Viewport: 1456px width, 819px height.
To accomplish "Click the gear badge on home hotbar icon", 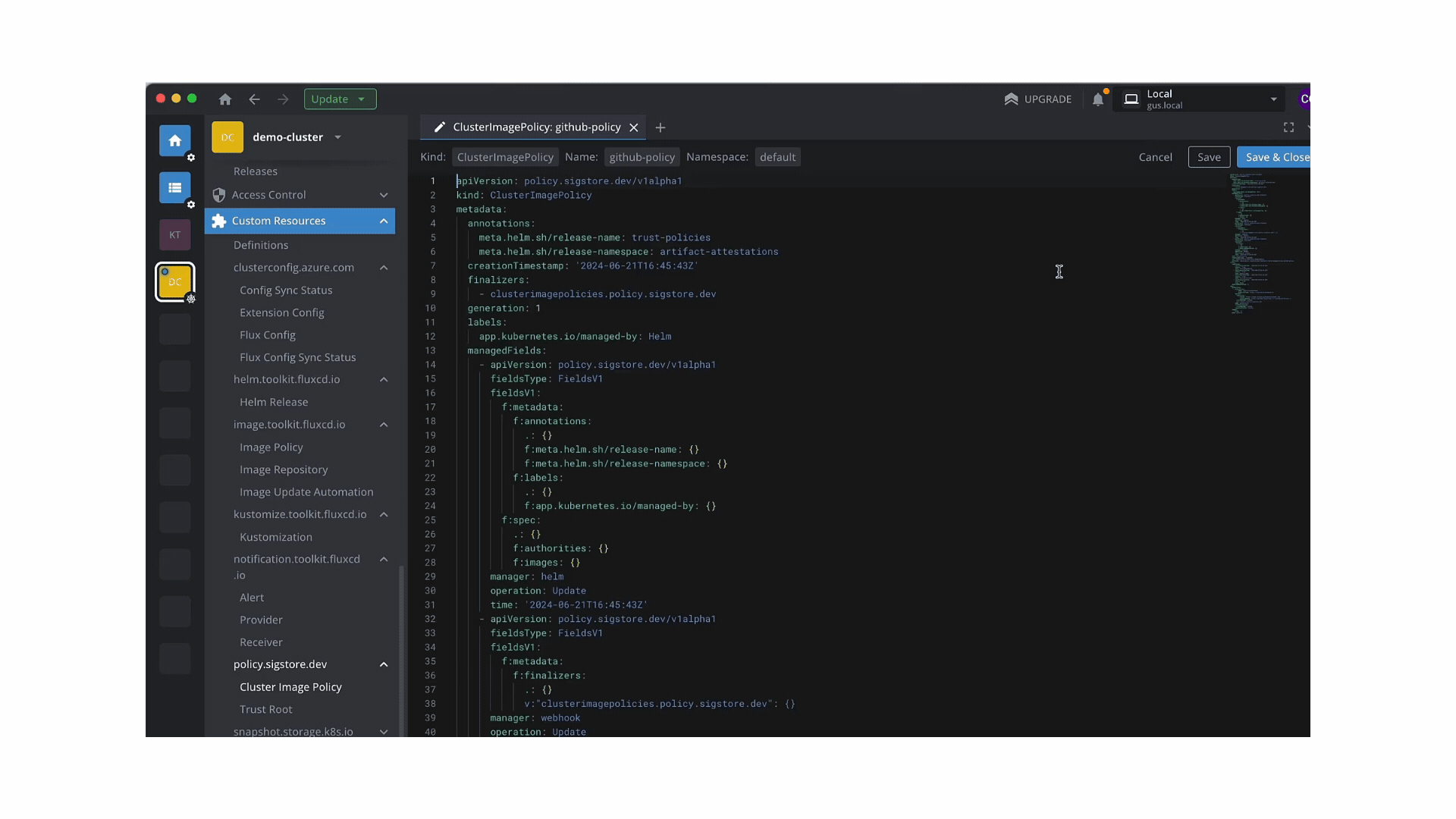I will [x=191, y=158].
